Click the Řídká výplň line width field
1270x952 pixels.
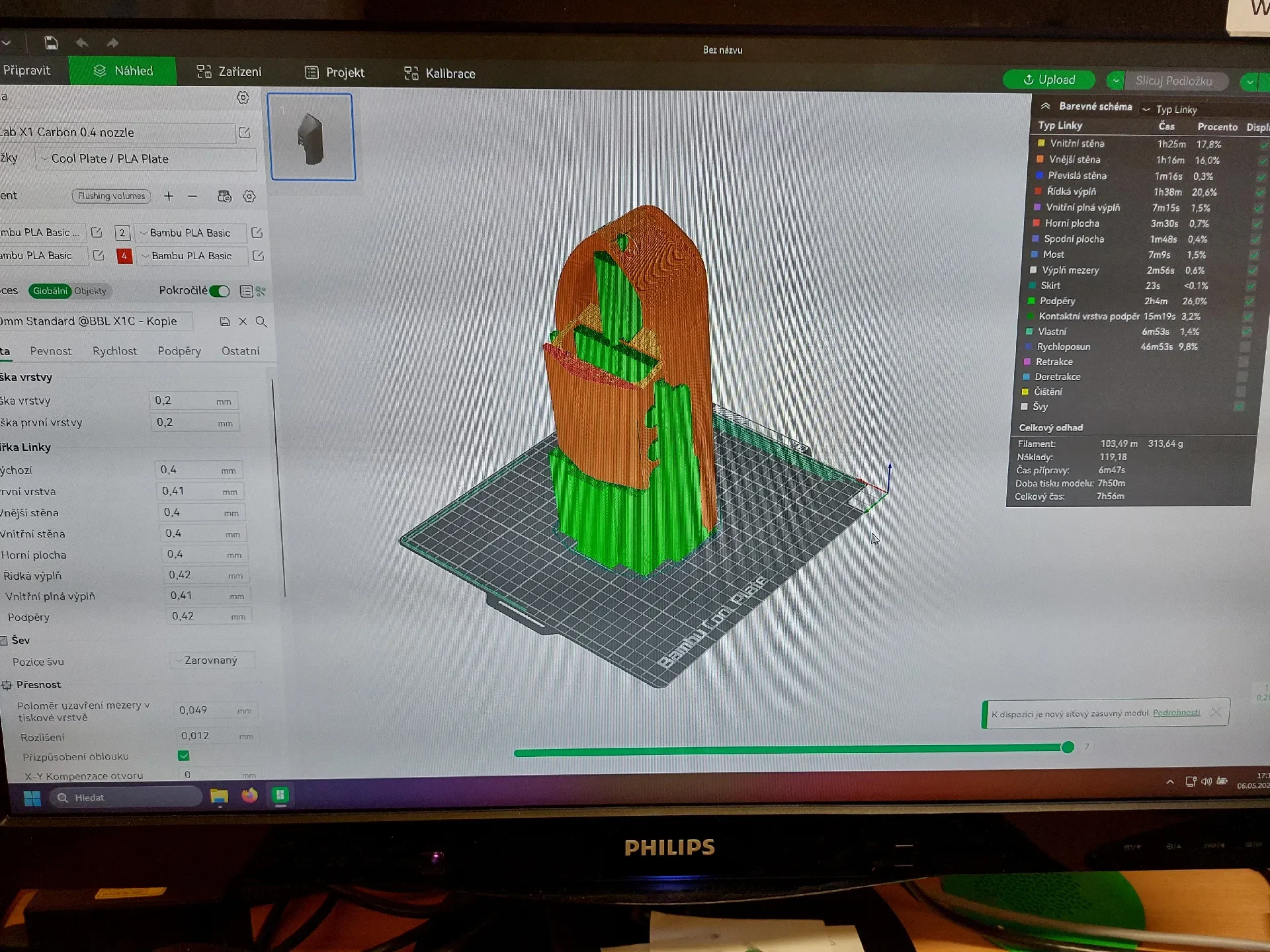[206, 575]
